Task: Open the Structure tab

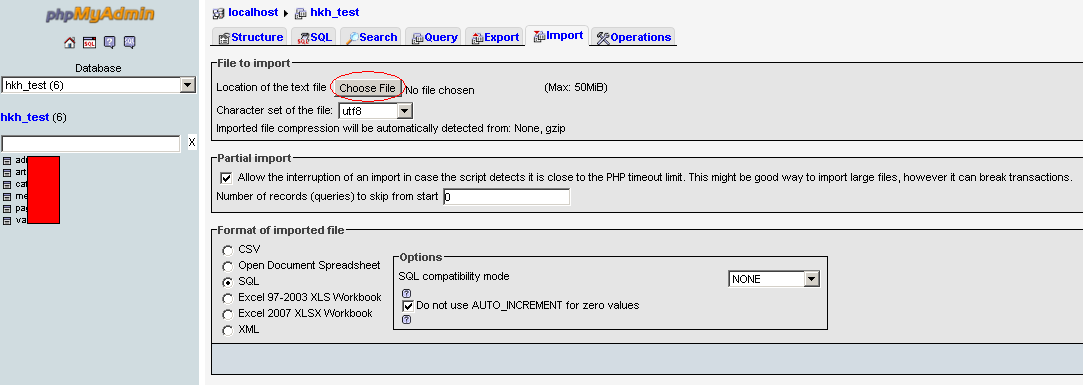Action: (x=250, y=37)
